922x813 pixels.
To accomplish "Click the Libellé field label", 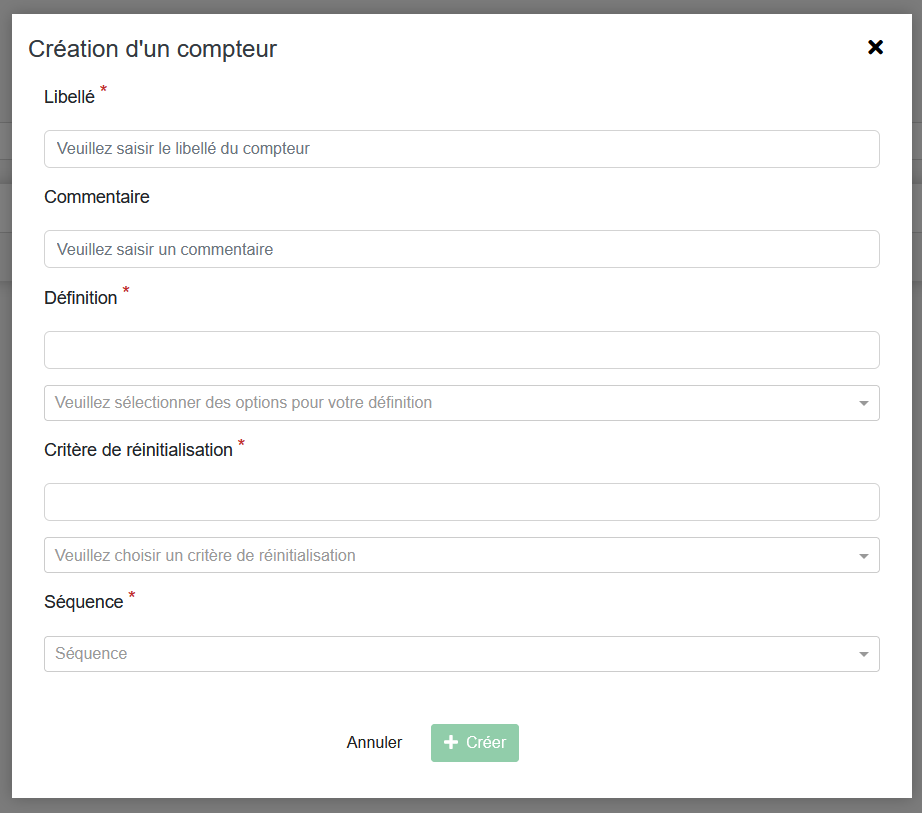I will (69, 97).
